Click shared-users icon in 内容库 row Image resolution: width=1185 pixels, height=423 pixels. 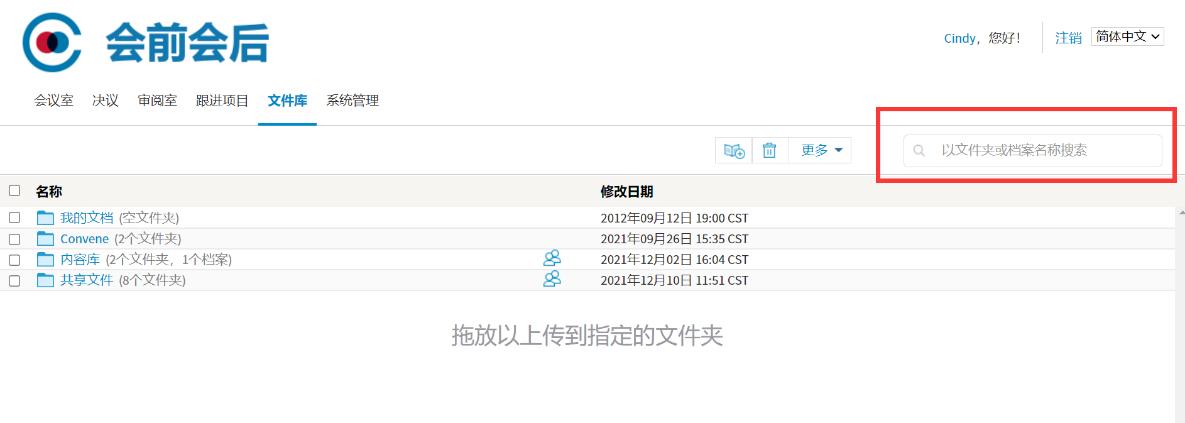(552, 258)
